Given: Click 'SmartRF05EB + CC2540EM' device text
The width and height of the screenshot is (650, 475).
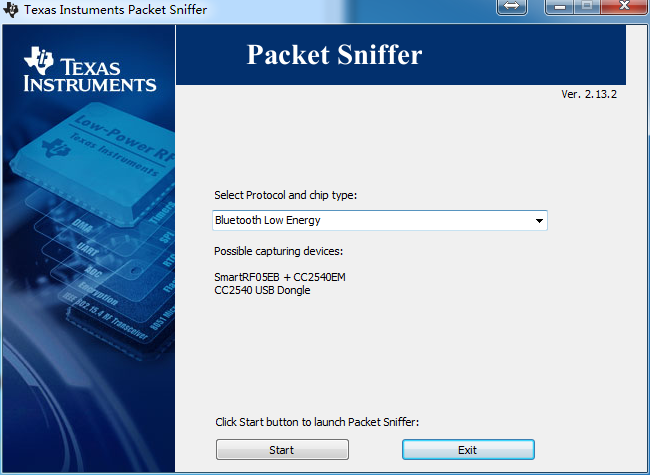Looking at the screenshot, I should 280,277.
